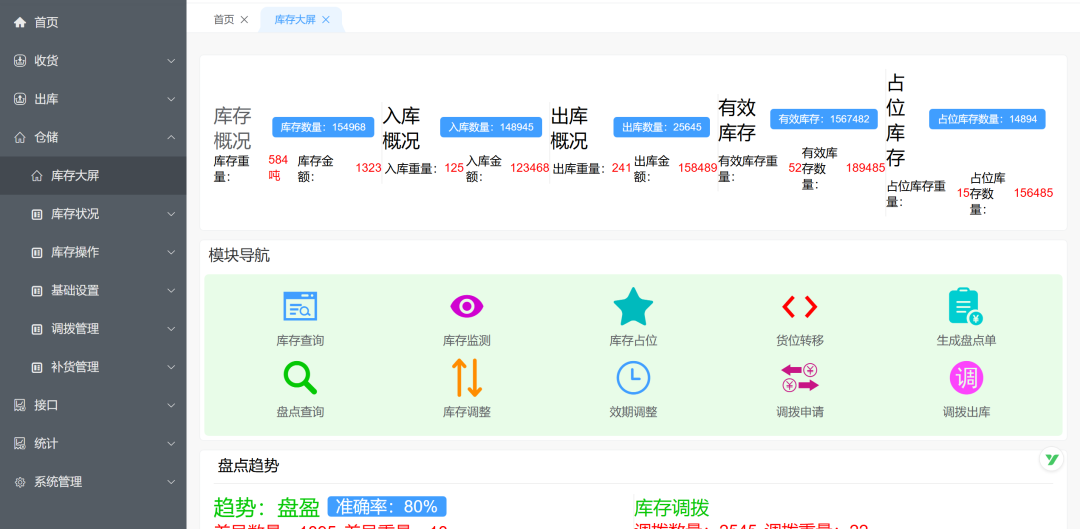
Task: Click the 准确率: 80% badge
Action: click(386, 506)
